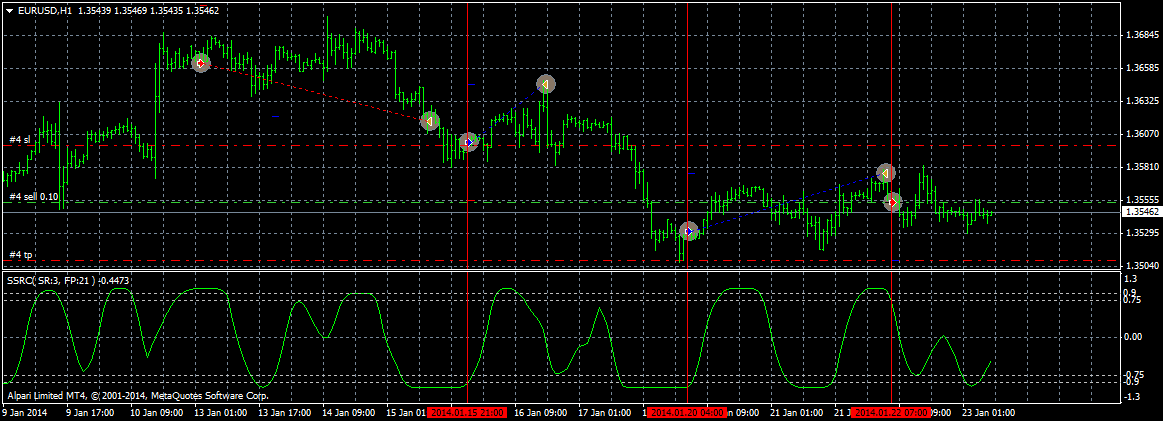Viewport: 1163px width, 421px height.
Task: Click time axis label 23 Jan 01:00
Action: click(x=987, y=412)
